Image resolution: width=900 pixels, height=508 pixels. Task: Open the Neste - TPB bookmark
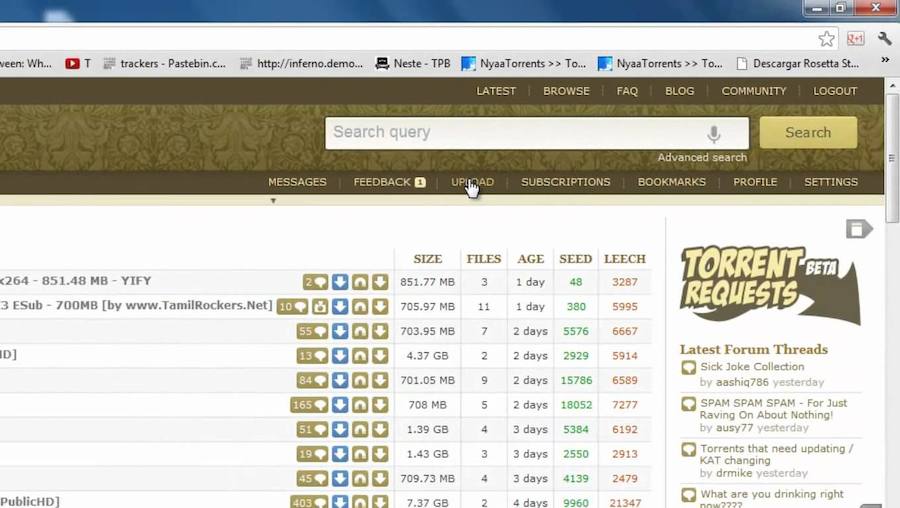pyautogui.click(x=413, y=64)
